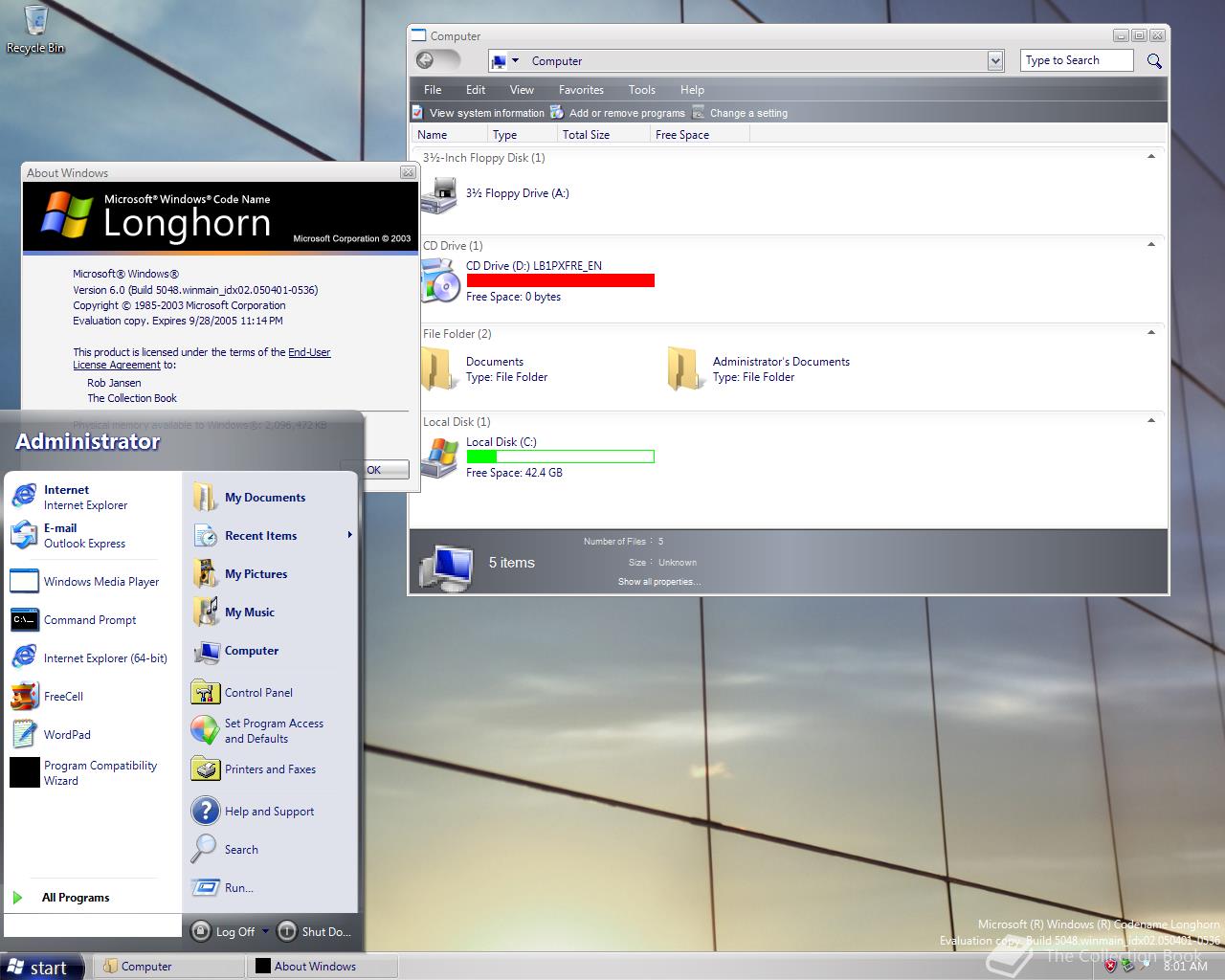Collapse the CD Drive group

click(x=1151, y=245)
